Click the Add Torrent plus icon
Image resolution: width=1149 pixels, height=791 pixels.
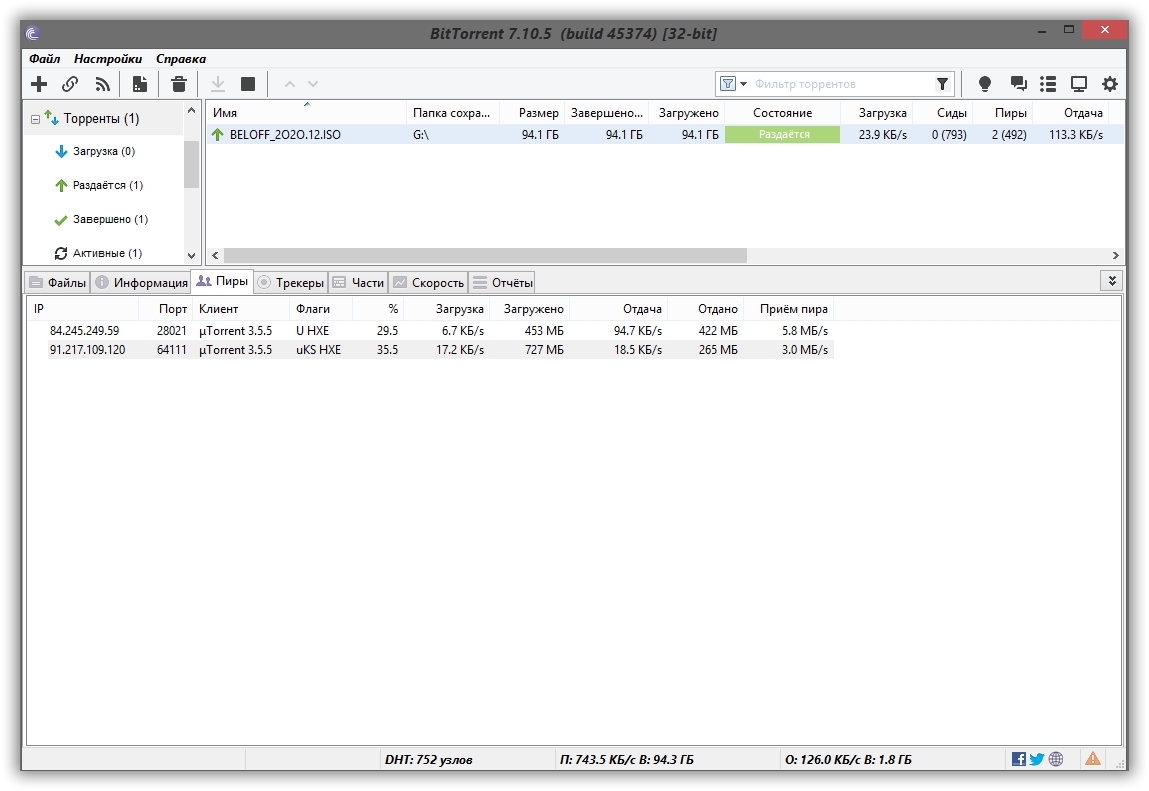coord(39,84)
